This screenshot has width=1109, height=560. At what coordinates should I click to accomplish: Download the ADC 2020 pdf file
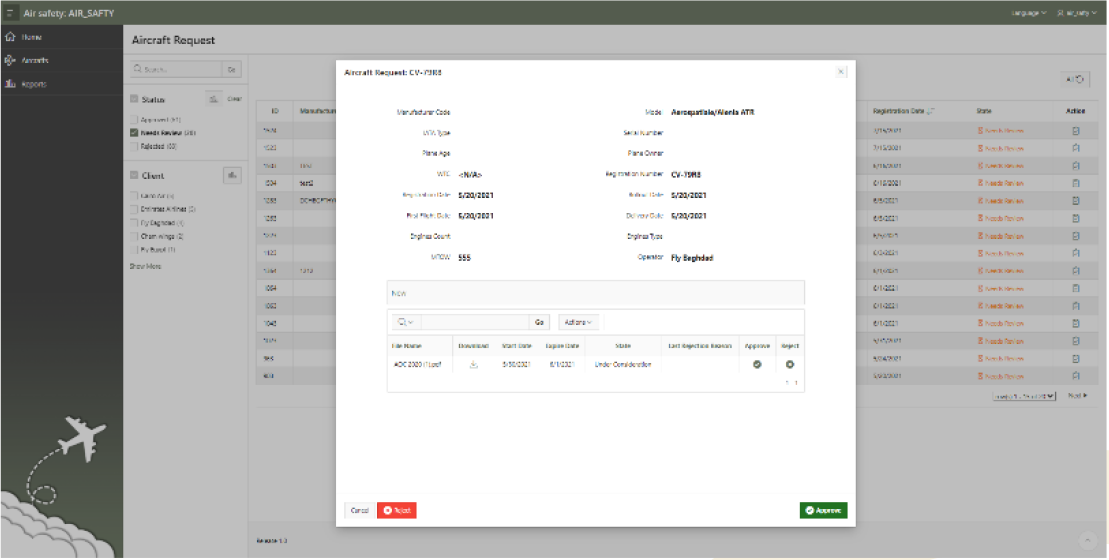473,364
